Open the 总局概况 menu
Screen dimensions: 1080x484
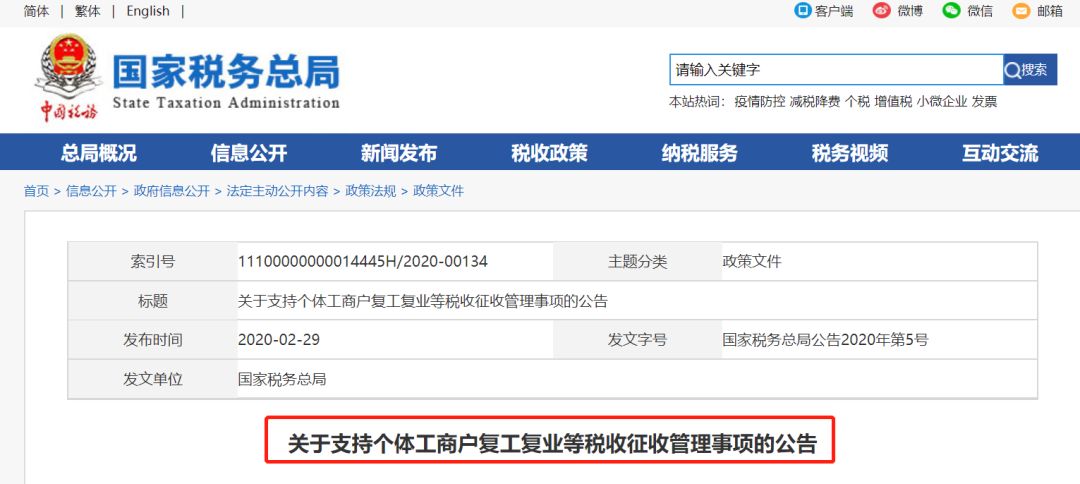[x=98, y=153]
